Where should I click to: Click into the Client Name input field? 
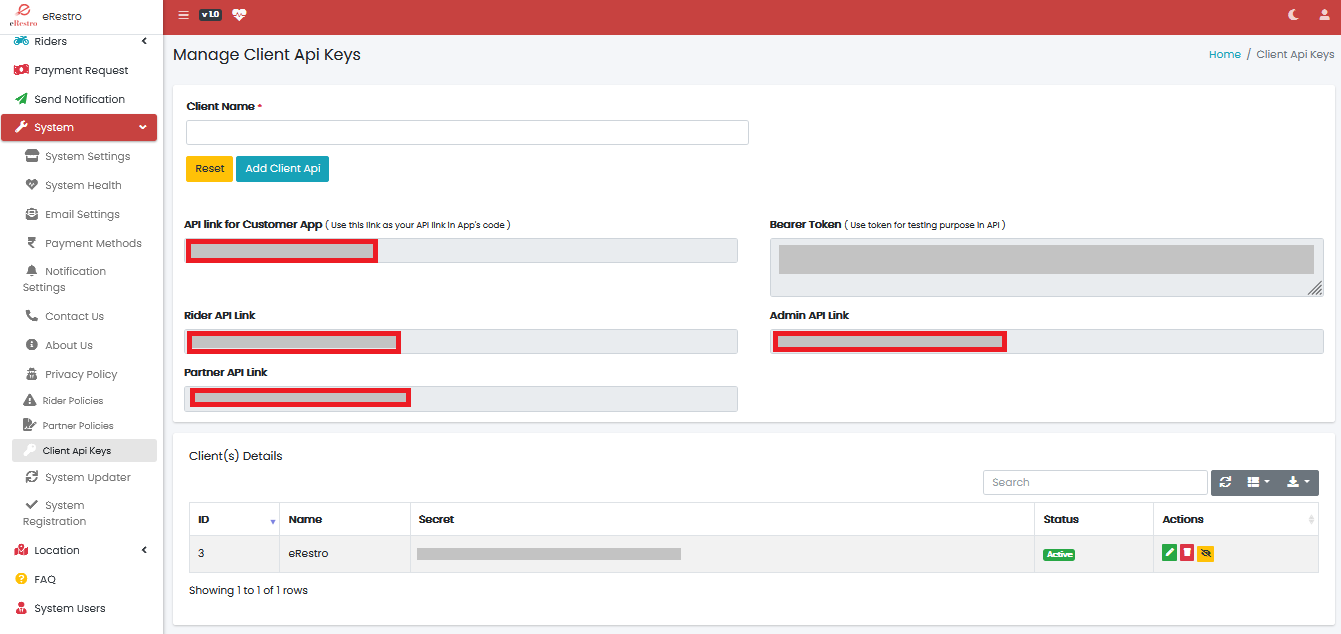[x=467, y=133]
